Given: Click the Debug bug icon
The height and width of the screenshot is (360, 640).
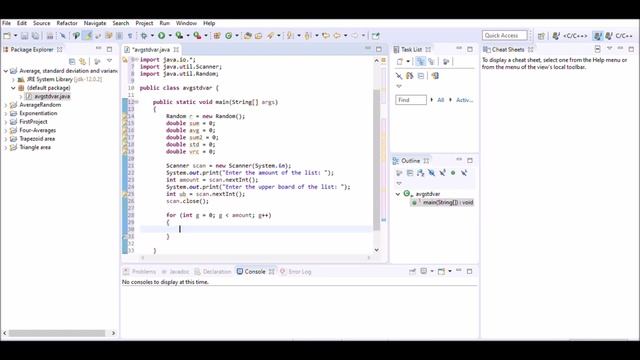Looking at the screenshot, I should (144, 36).
